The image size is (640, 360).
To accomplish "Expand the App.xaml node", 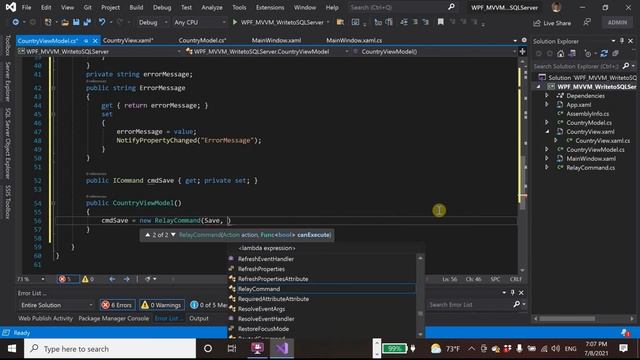I will click(x=547, y=104).
